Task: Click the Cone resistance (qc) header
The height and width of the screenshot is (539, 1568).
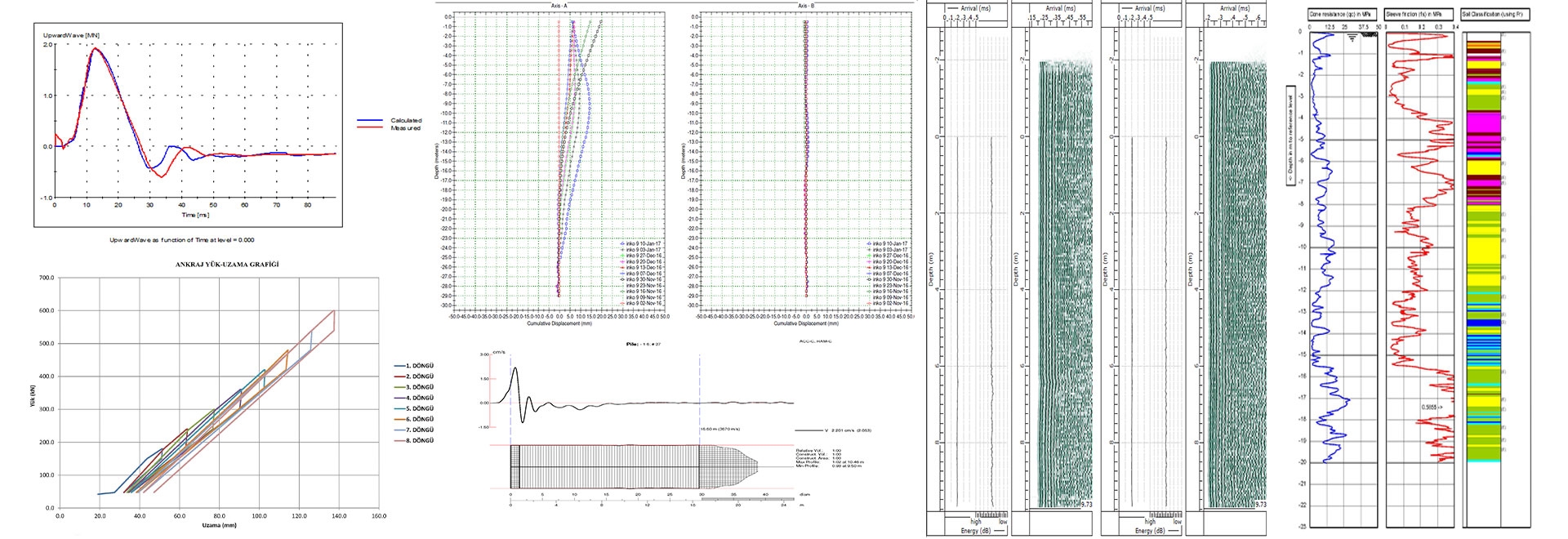Action: 1342,15
